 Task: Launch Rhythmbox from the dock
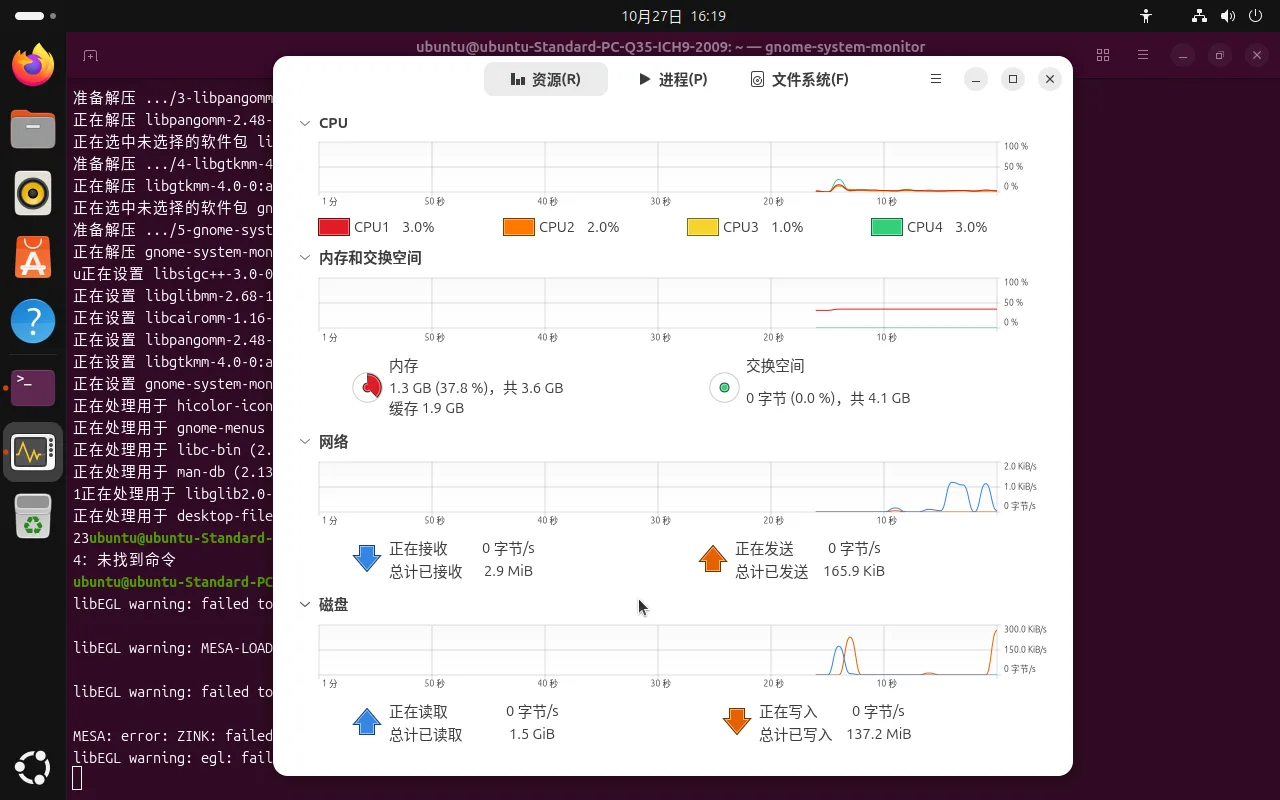coord(33,193)
